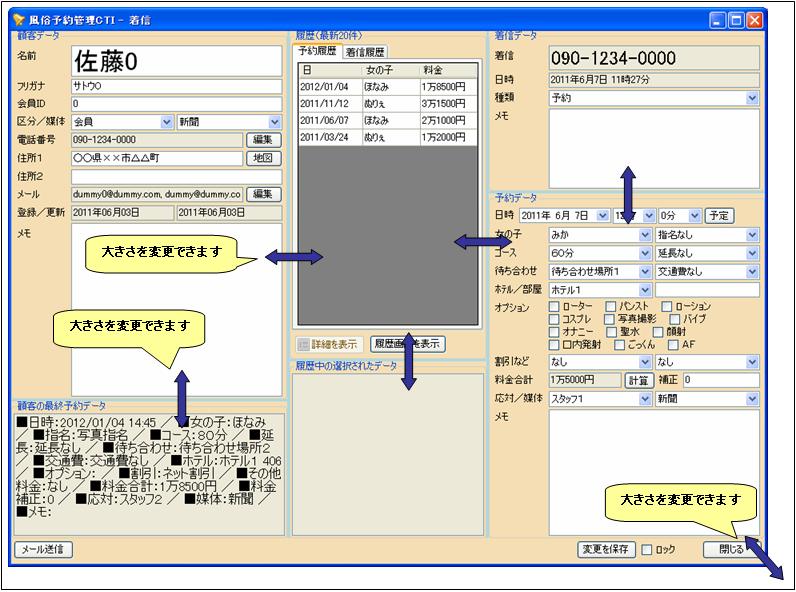Click the 地図 button beside 住所1

click(x=263, y=158)
